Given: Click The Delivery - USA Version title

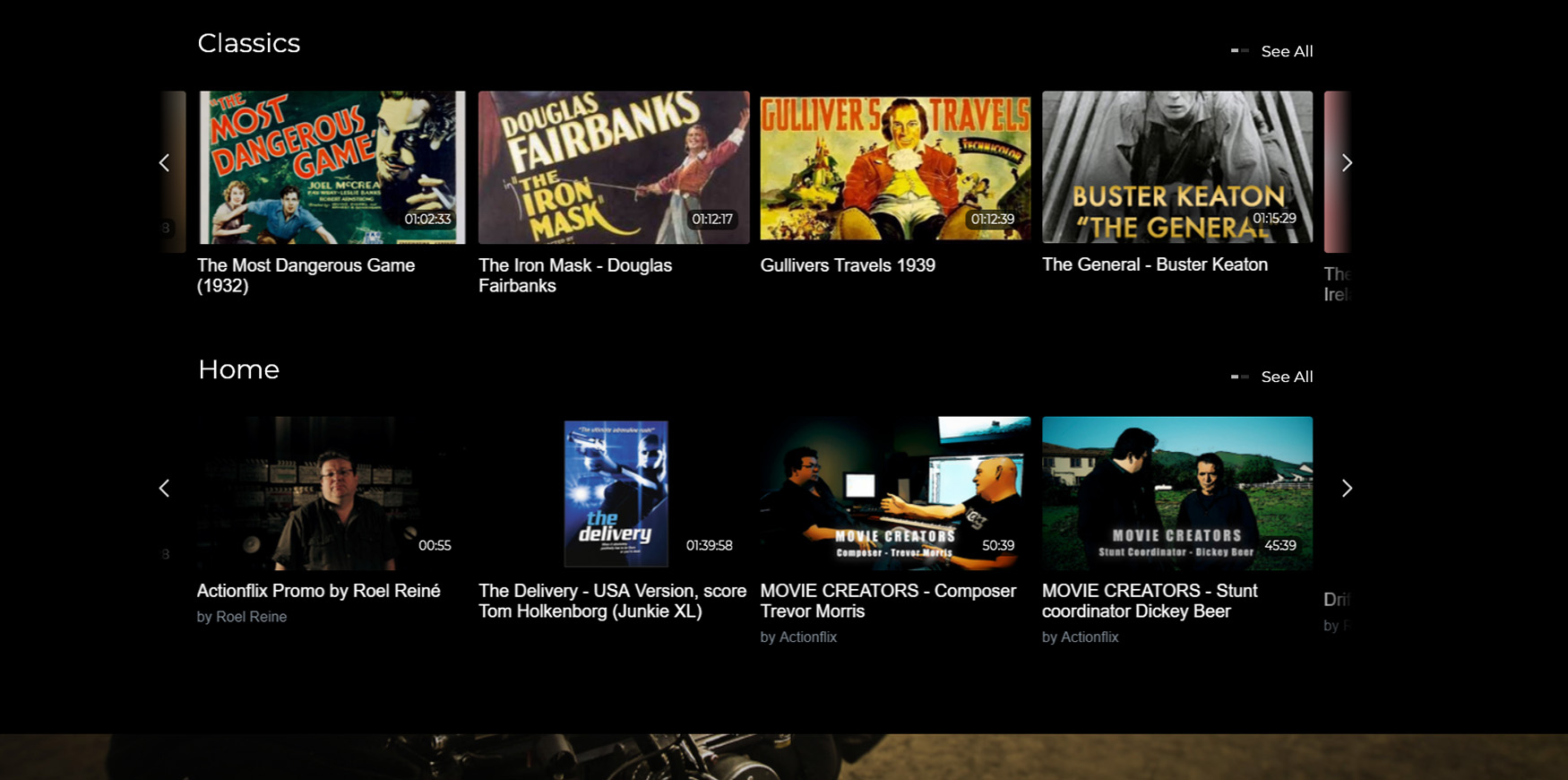Looking at the screenshot, I should pyautogui.click(x=612, y=601).
